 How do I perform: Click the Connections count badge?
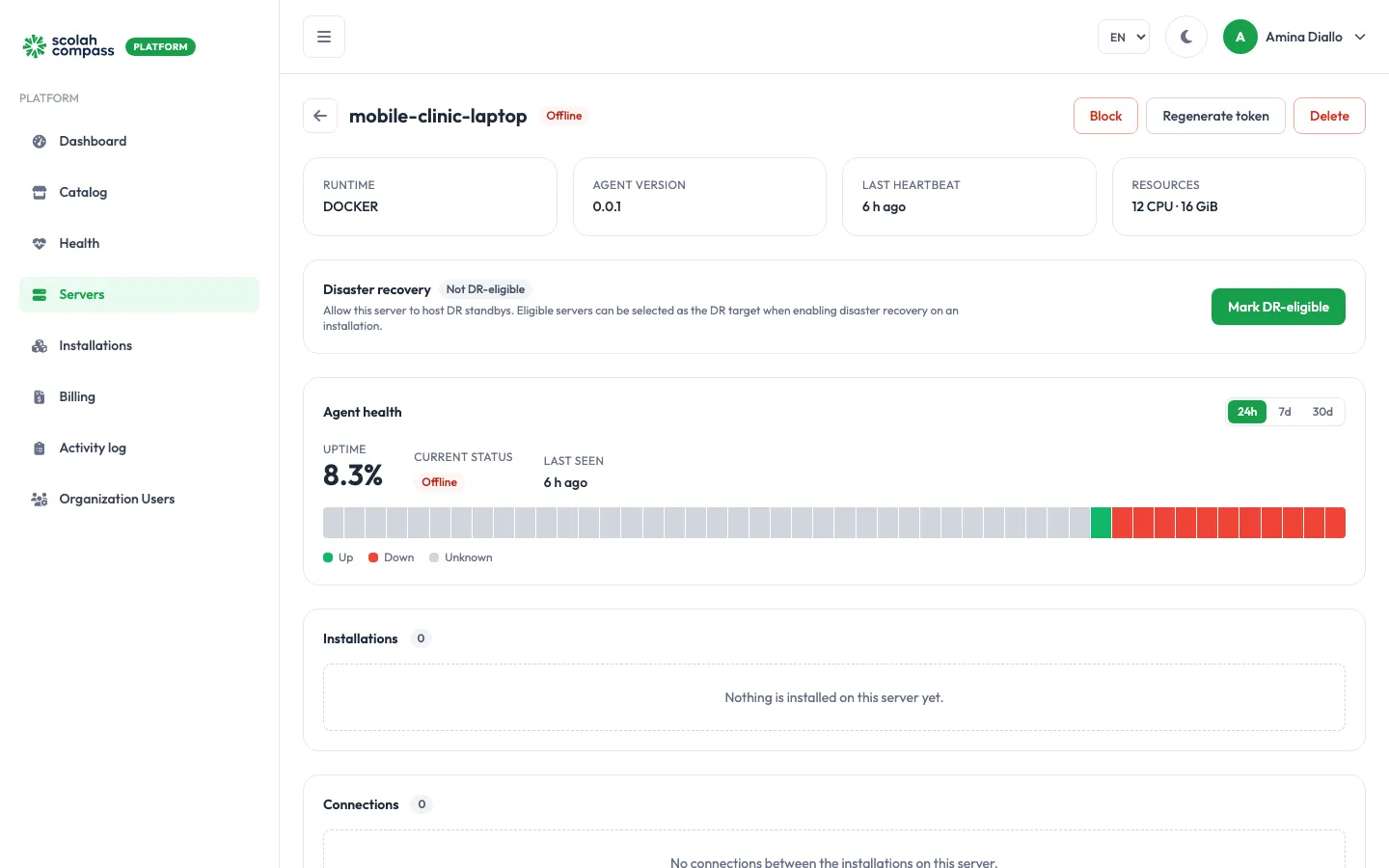(422, 804)
